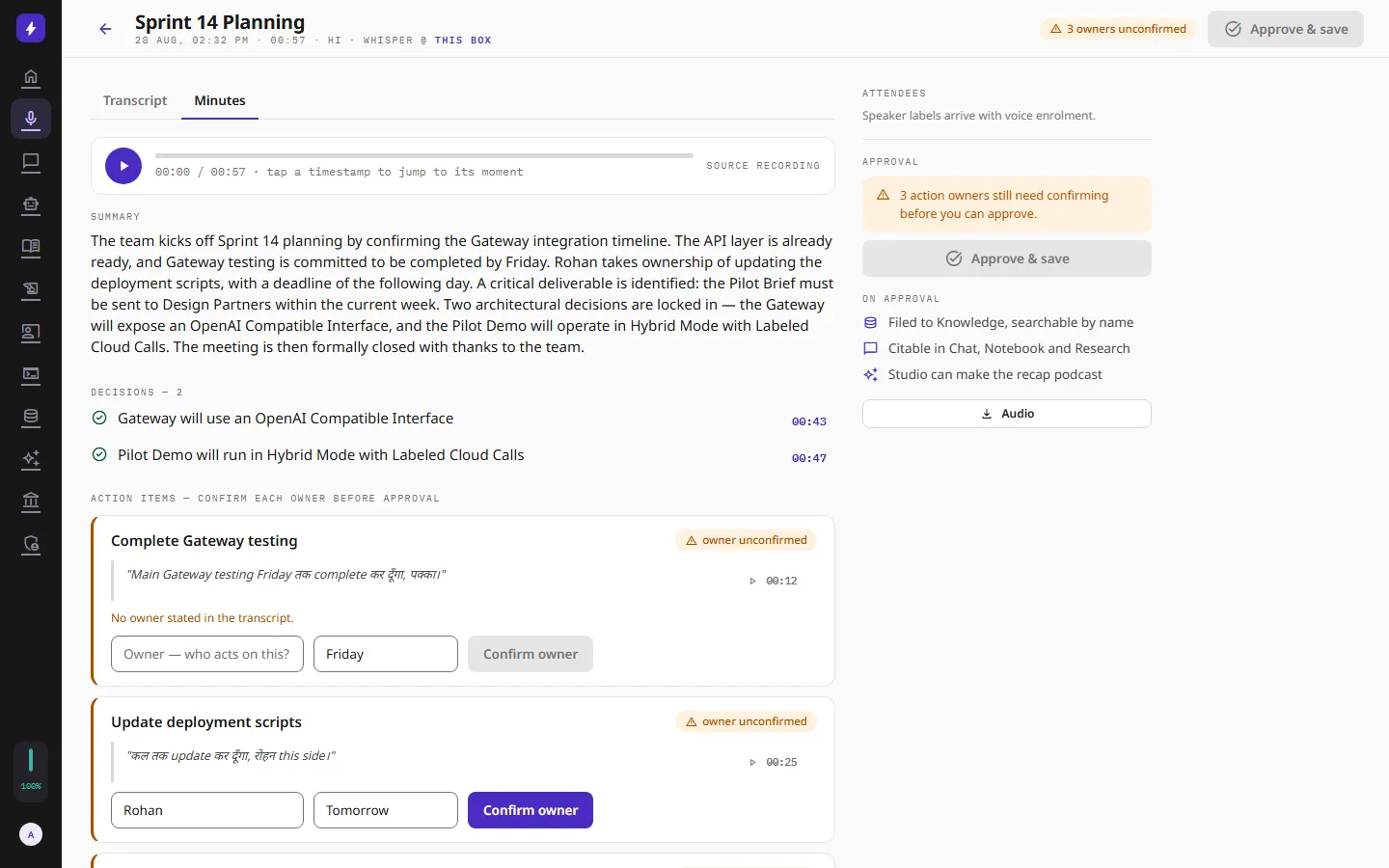Confirm owner Rohan for Update deployment scripts

[531, 810]
